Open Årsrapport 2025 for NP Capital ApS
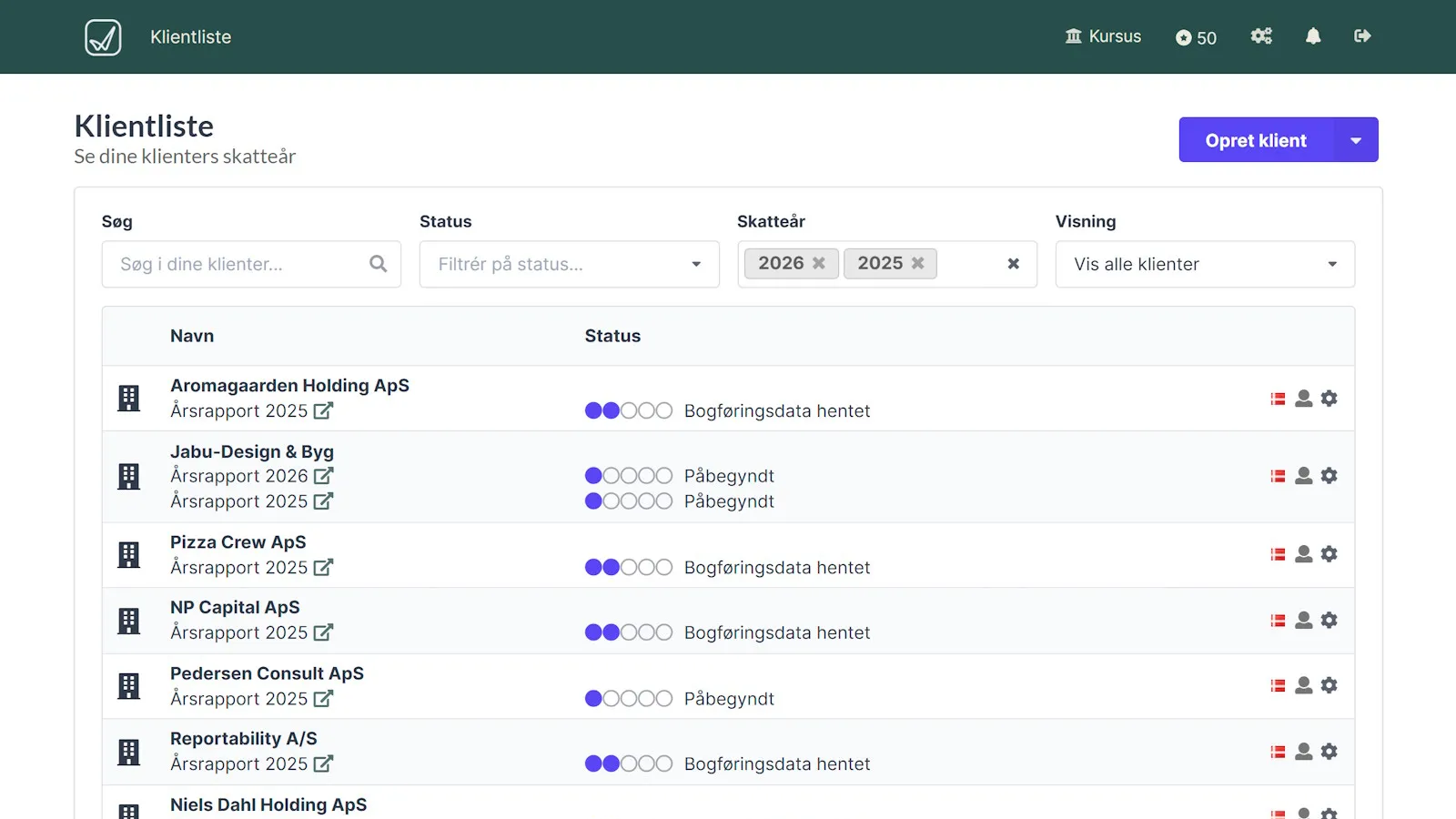Screen dimensions: 1456x819 [252, 632]
